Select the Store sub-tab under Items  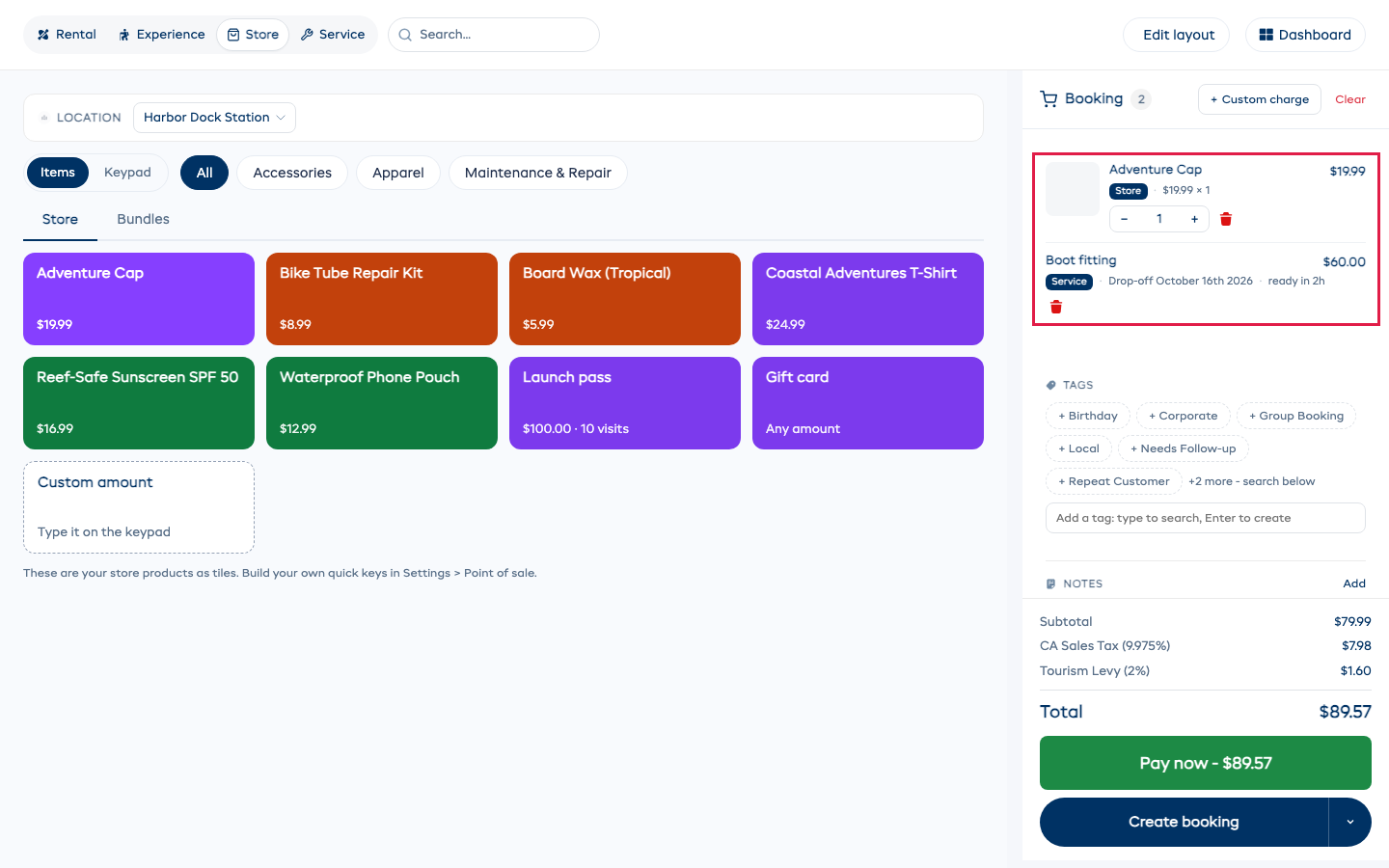(x=60, y=219)
